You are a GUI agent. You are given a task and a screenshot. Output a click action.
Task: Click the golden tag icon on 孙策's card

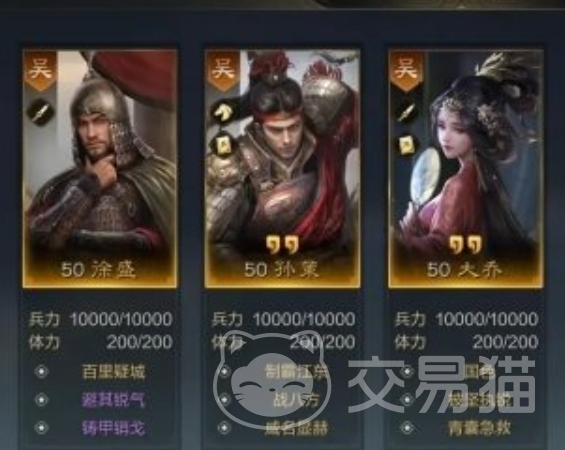(220, 145)
